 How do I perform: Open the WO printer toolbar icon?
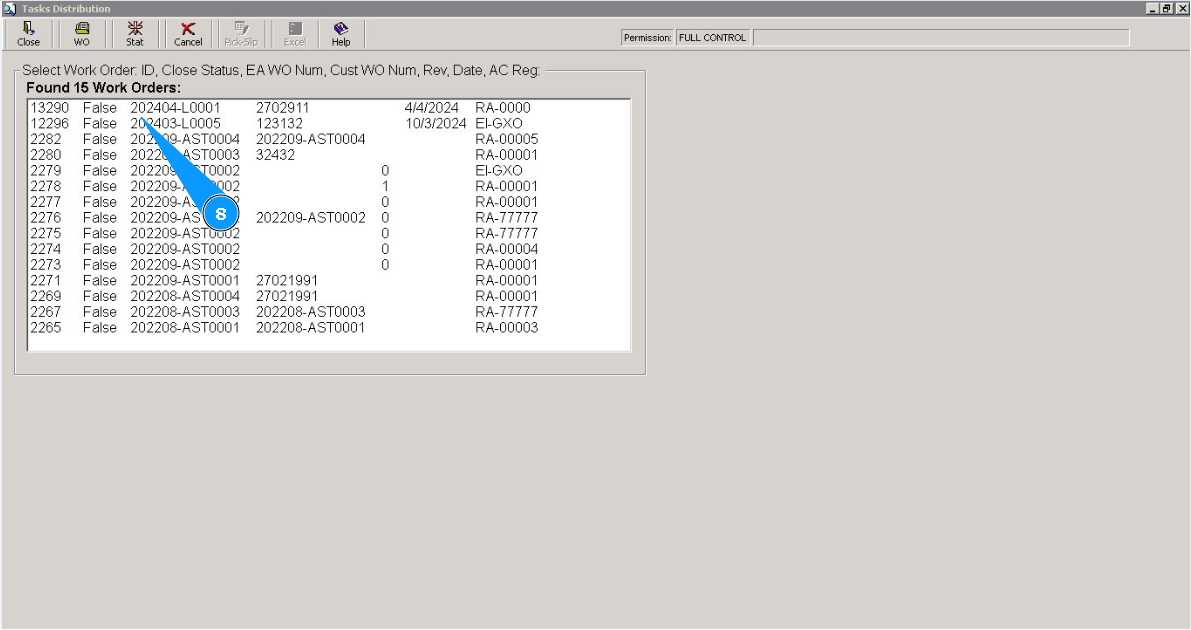(x=81, y=34)
